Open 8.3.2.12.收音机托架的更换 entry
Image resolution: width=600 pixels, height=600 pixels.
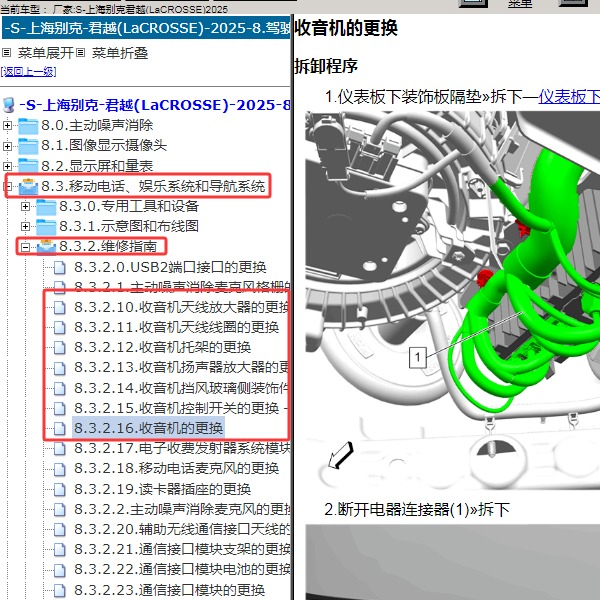point(162,347)
